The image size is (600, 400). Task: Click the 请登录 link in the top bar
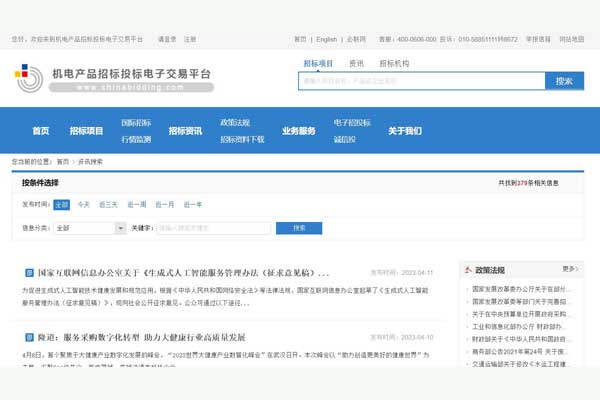167,39
